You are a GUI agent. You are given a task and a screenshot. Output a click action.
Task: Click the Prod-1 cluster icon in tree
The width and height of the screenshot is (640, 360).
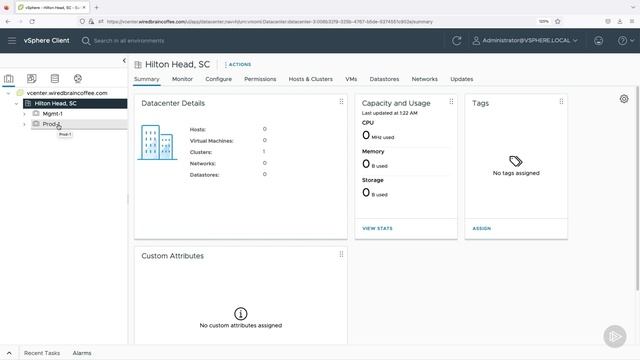36,124
